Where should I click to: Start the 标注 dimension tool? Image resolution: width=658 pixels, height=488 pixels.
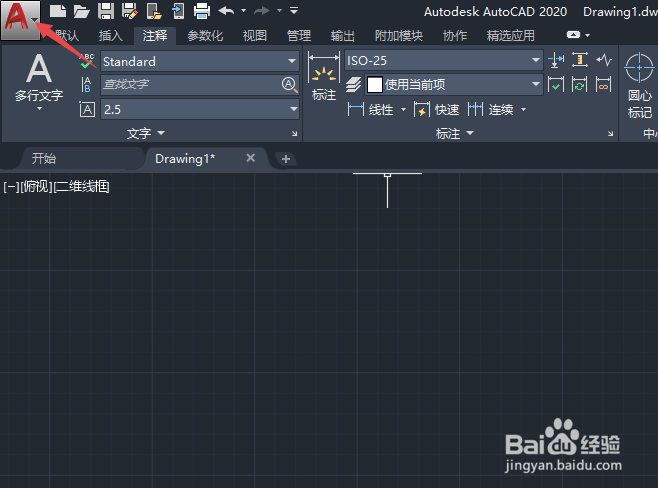324,76
